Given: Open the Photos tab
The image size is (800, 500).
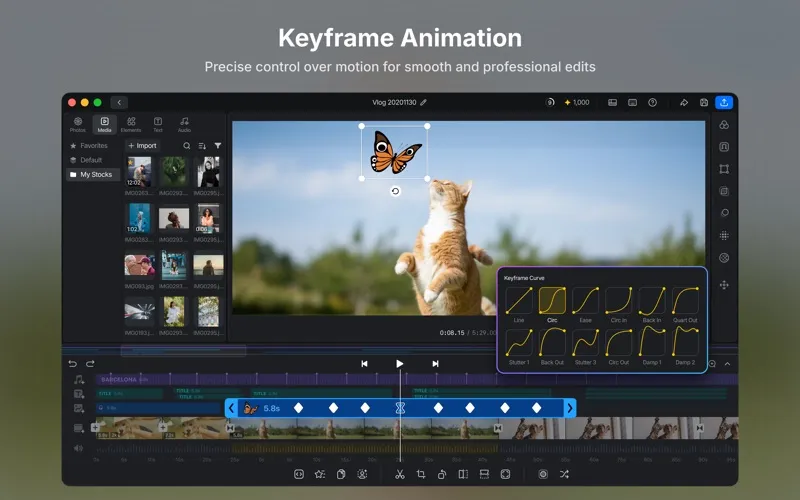Looking at the screenshot, I should click(x=78, y=124).
